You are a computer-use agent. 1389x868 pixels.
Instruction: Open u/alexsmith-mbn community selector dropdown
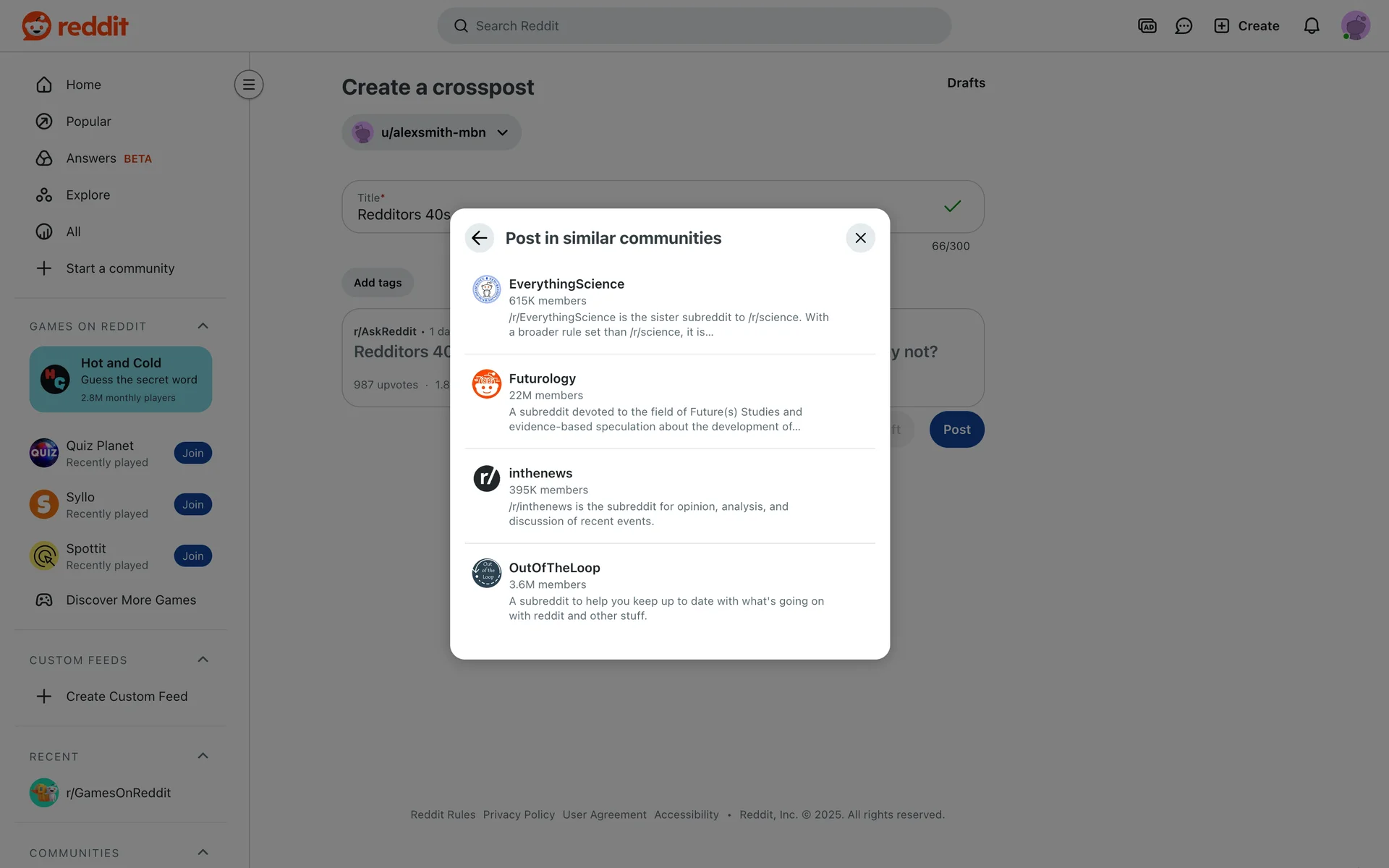432,132
